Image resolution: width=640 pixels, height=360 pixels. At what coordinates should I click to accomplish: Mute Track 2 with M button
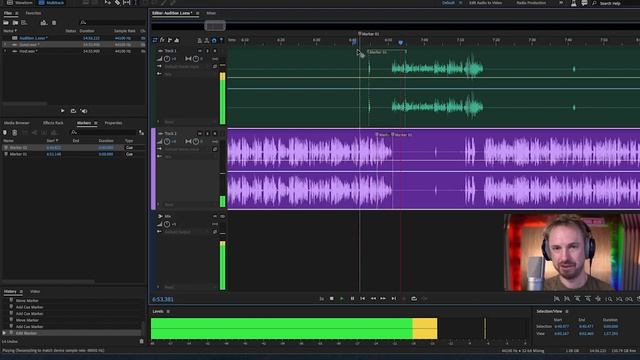[x=200, y=133]
